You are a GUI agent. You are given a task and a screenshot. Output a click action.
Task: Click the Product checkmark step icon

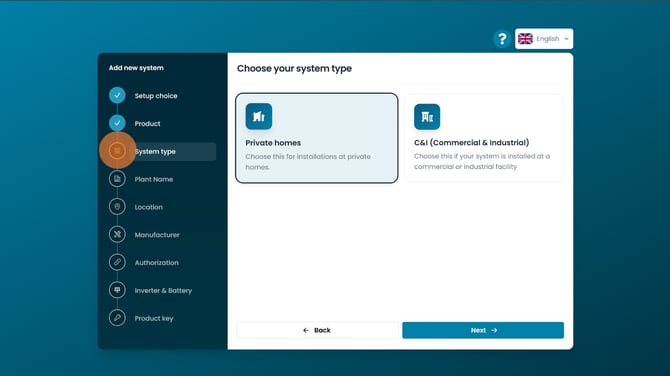pyautogui.click(x=117, y=123)
